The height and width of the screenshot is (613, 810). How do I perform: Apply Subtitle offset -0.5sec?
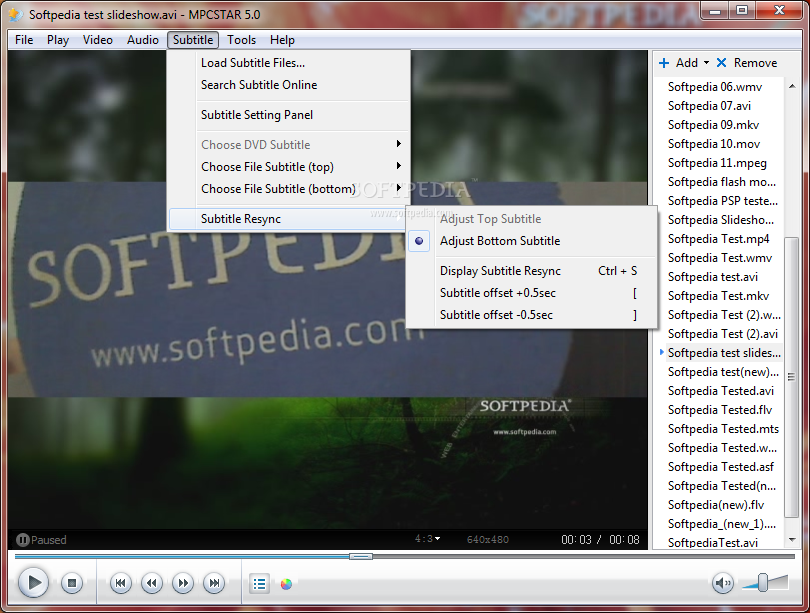[x=532, y=315]
